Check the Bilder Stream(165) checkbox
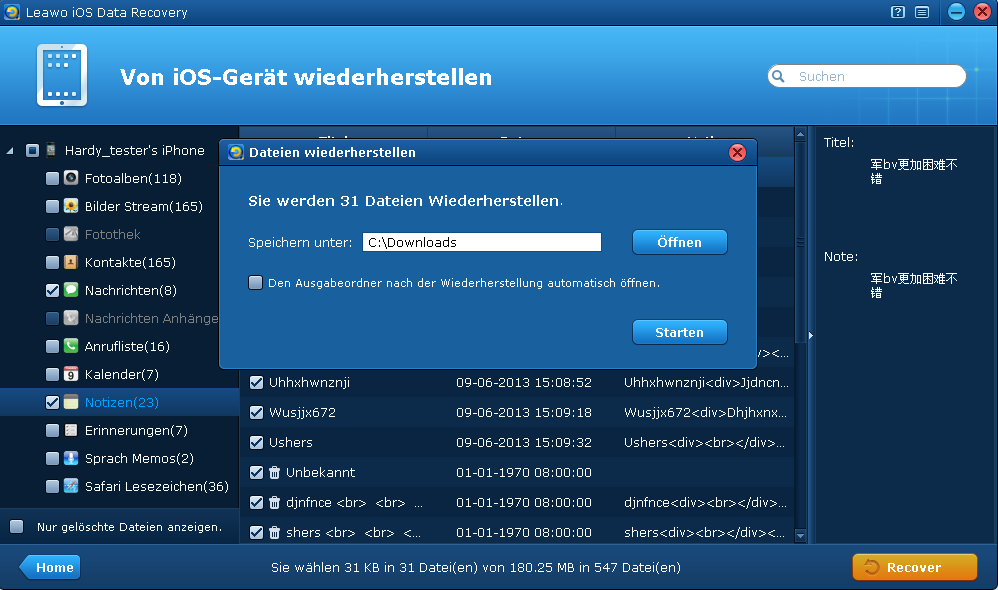998x590 pixels. [x=53, y=206]
